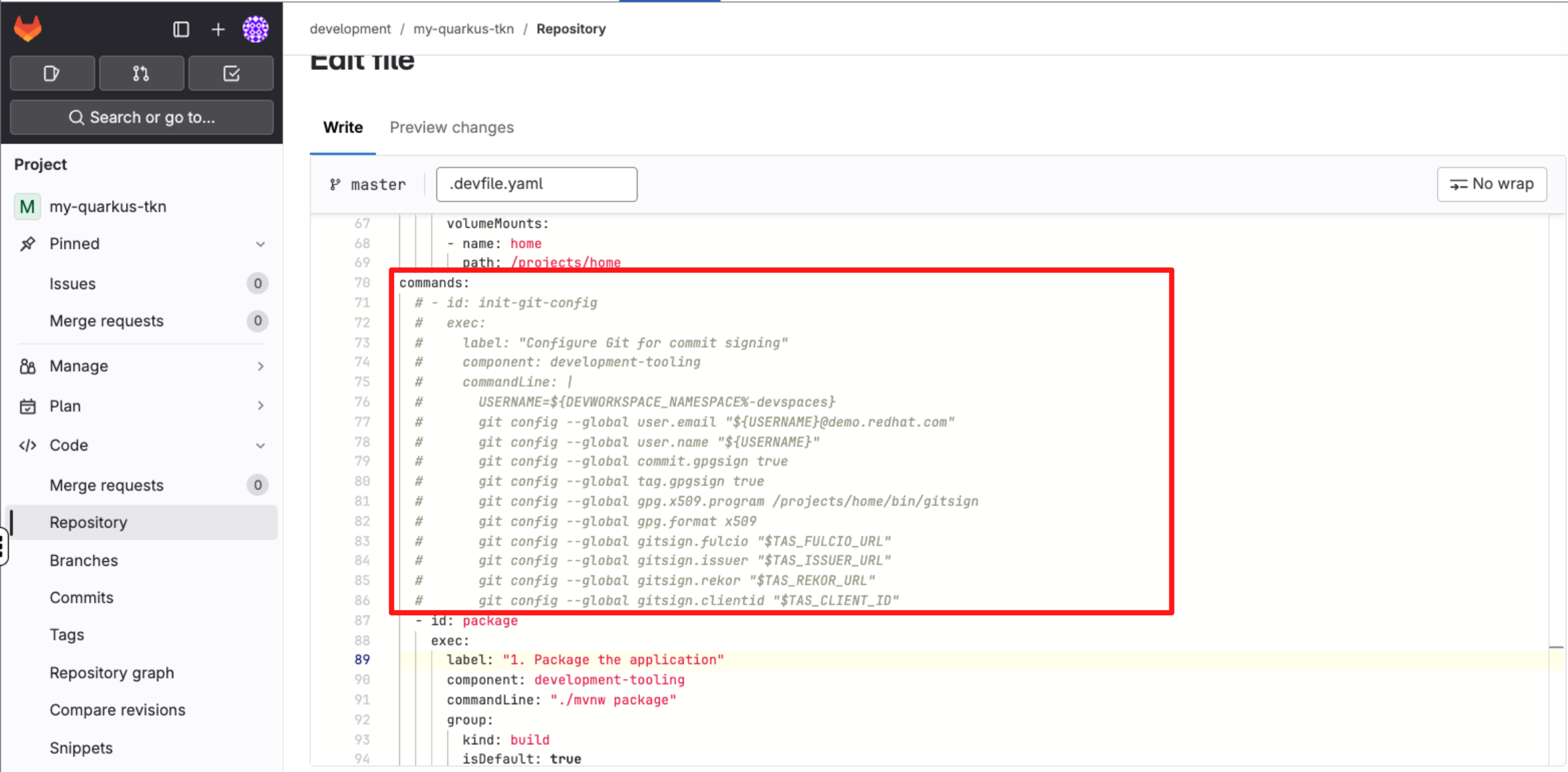
Task: Click the .devfile.yaml filename field
Action: tap(536, 184)
